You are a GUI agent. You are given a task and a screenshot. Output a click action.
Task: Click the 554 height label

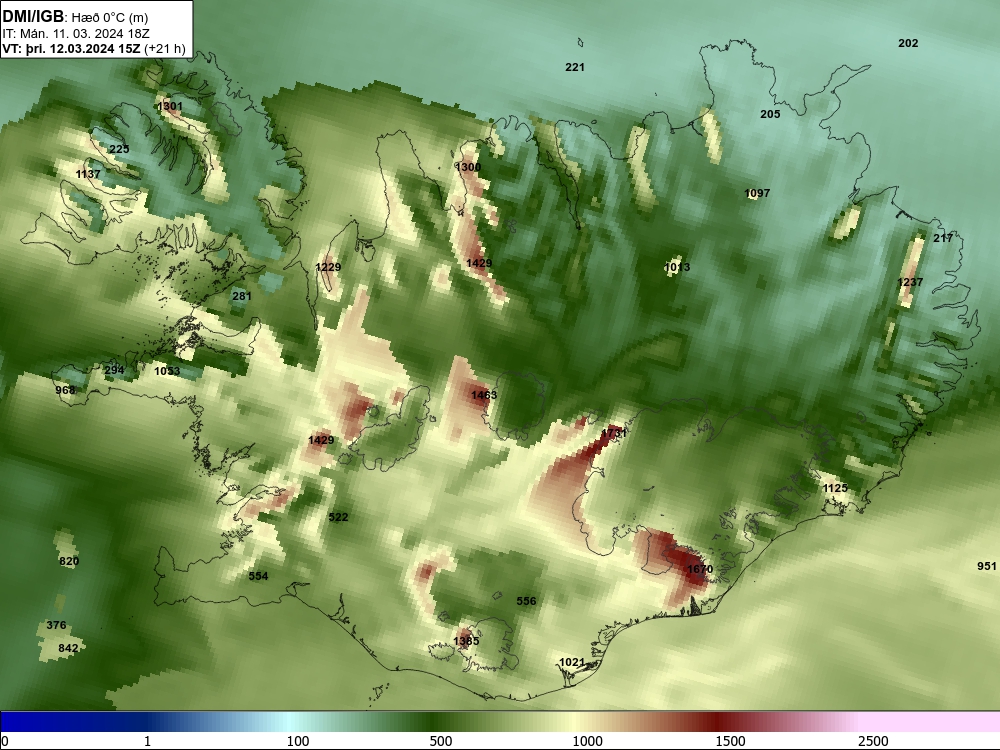click(258, 577)
